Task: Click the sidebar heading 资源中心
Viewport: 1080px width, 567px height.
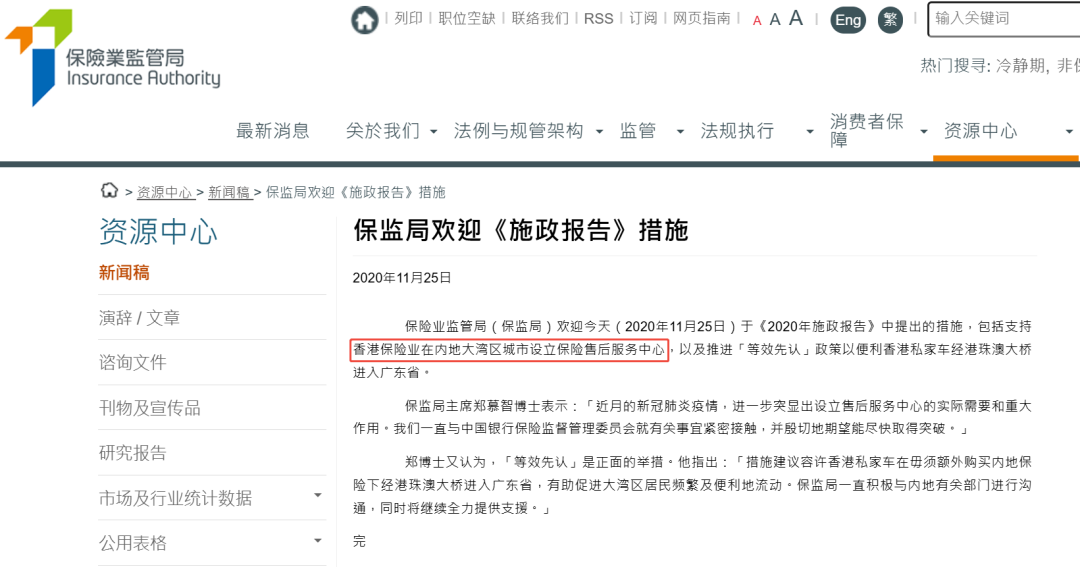Action: pyautogui.click(x=158, y=231)
